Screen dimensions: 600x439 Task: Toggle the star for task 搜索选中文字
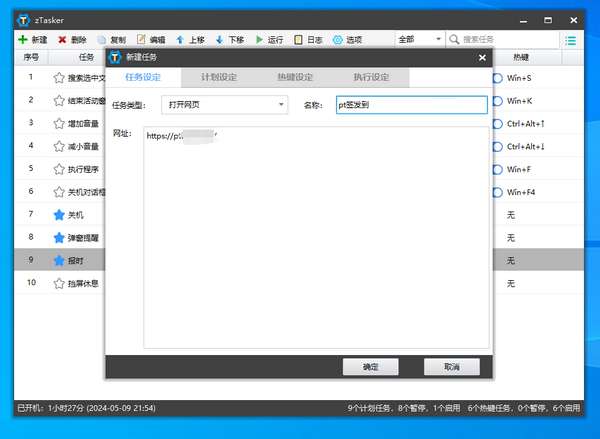[58, 77]
